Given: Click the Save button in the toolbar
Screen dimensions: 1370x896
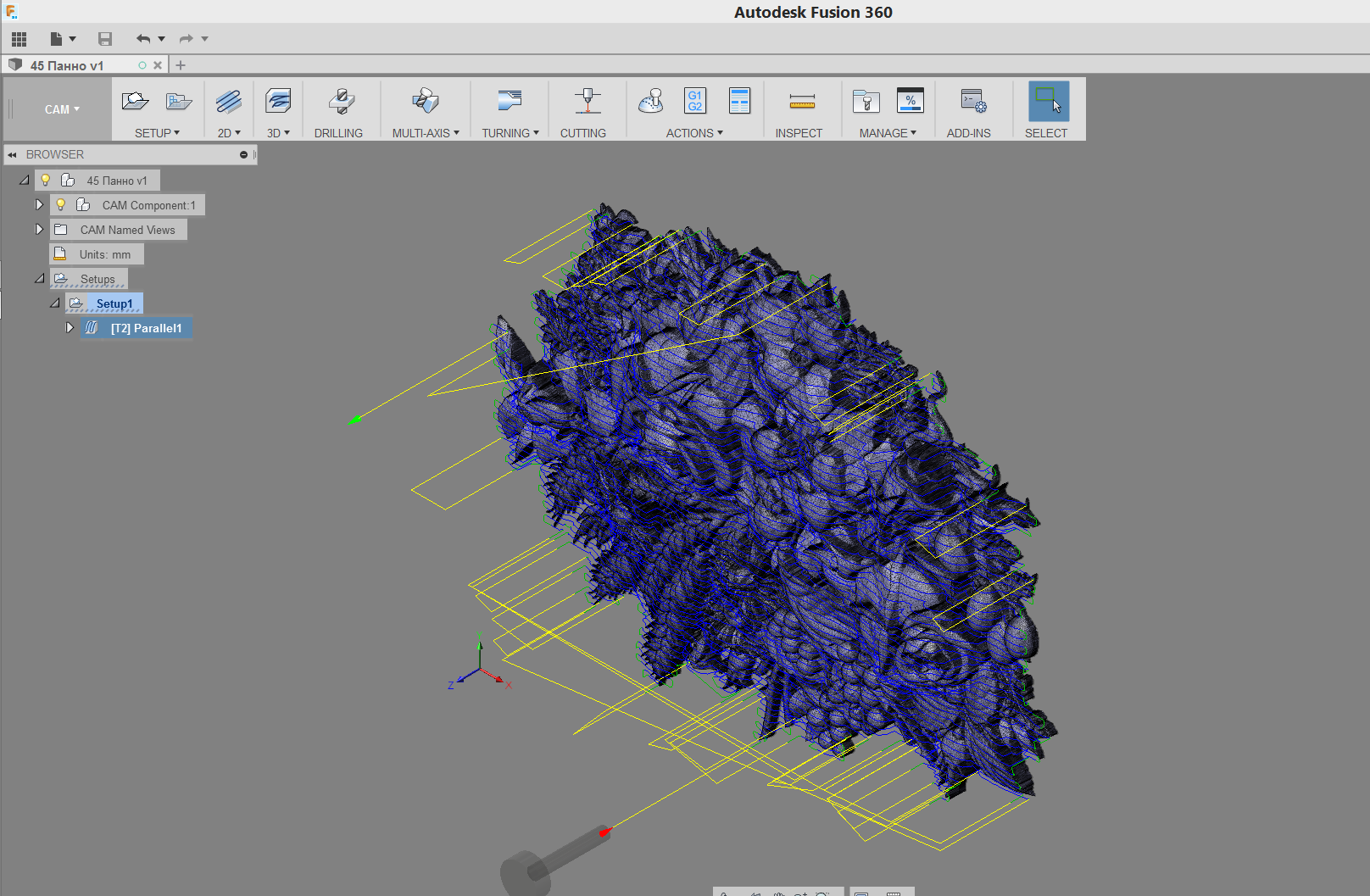Looking at the screenshot, I should [x=105, y=39].
